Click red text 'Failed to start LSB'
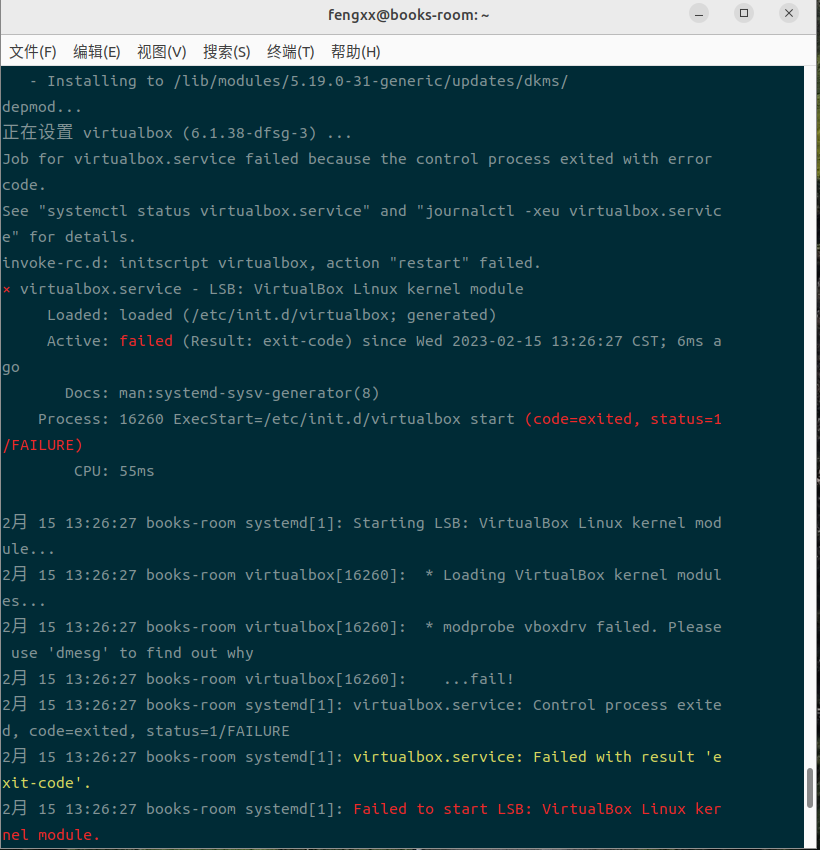Screen dimensions: 820x850 tap(443, 809)
